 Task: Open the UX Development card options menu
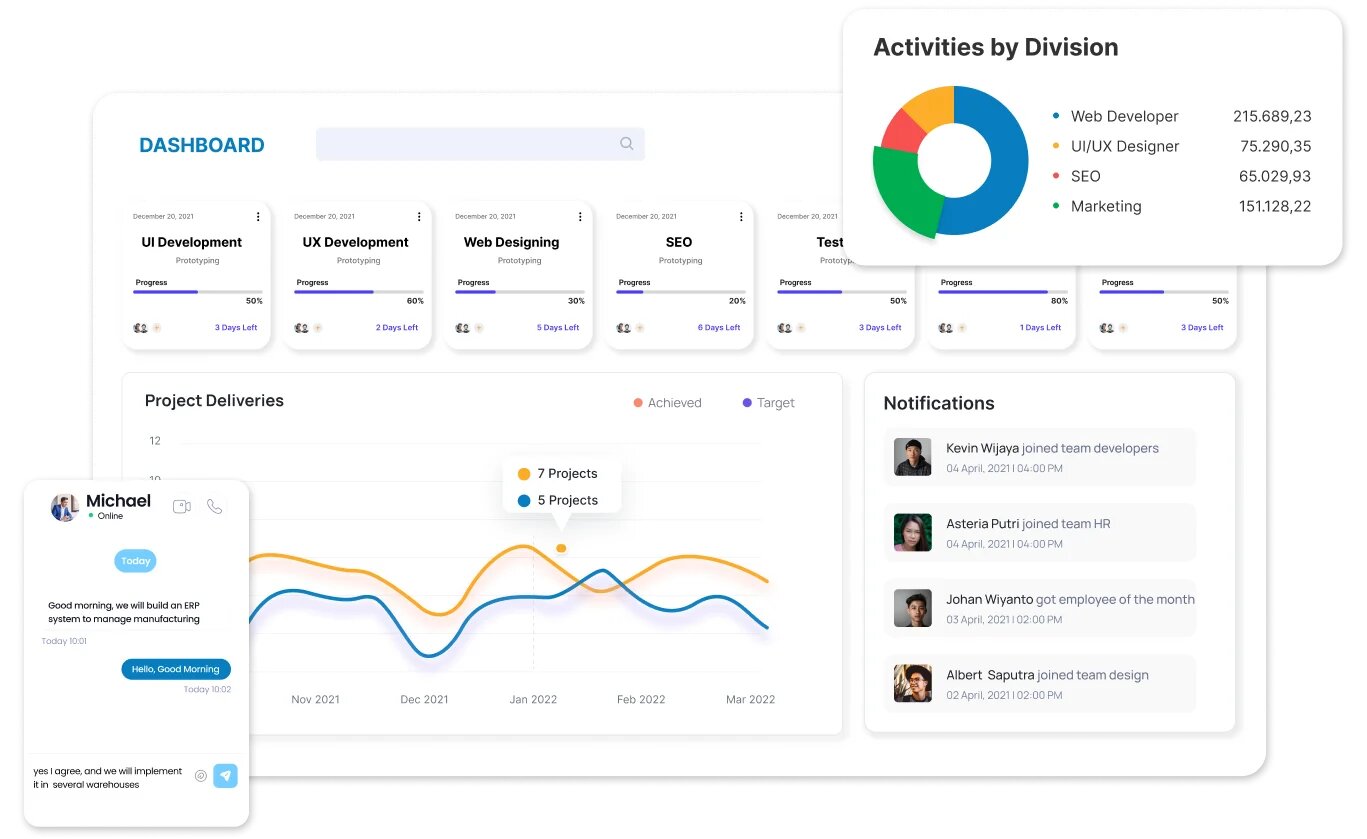coord(418,216)
